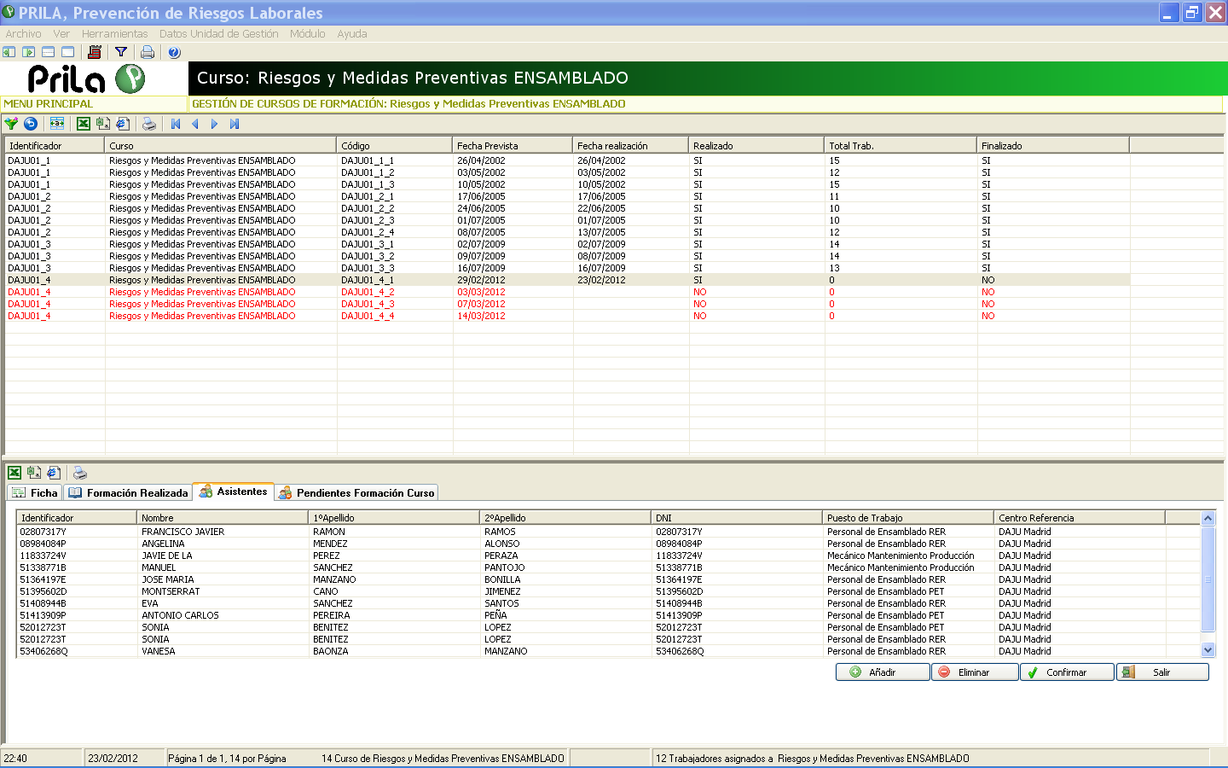The width and height of the screenshot is (1228, 768).
Task: Jump to last record navigation arrow
Action: [234, 124]
